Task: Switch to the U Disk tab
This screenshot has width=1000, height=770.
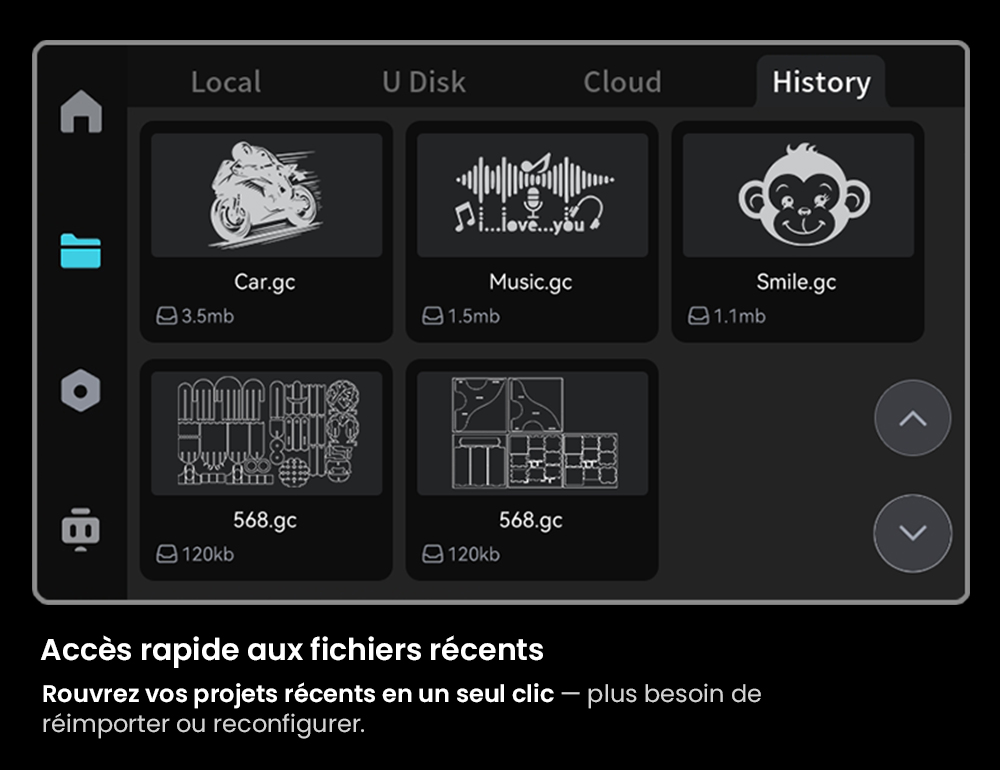Action: [x=424, y=82]
